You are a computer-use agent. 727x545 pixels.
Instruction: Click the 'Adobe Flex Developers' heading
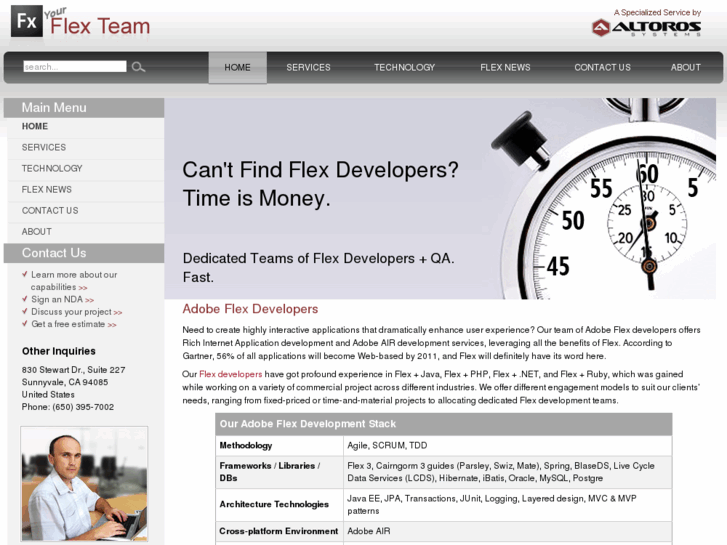pyautogui.click(x=250, y=309)
